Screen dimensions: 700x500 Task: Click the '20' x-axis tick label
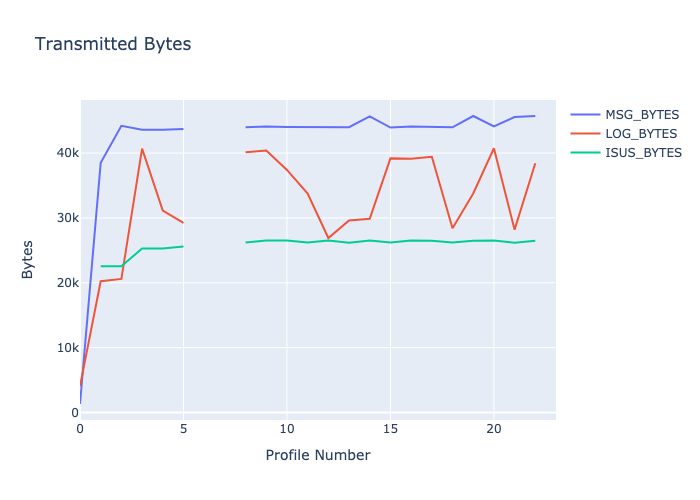click(x=493, y=428)
